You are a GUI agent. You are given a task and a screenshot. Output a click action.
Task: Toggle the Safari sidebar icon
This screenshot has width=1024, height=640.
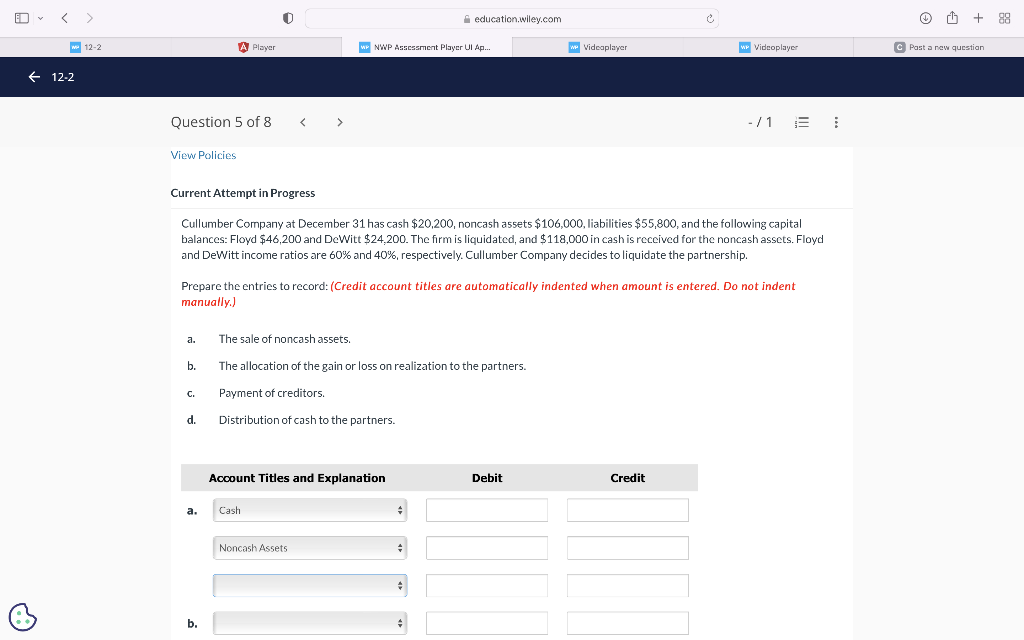click(x=21, y=17)
